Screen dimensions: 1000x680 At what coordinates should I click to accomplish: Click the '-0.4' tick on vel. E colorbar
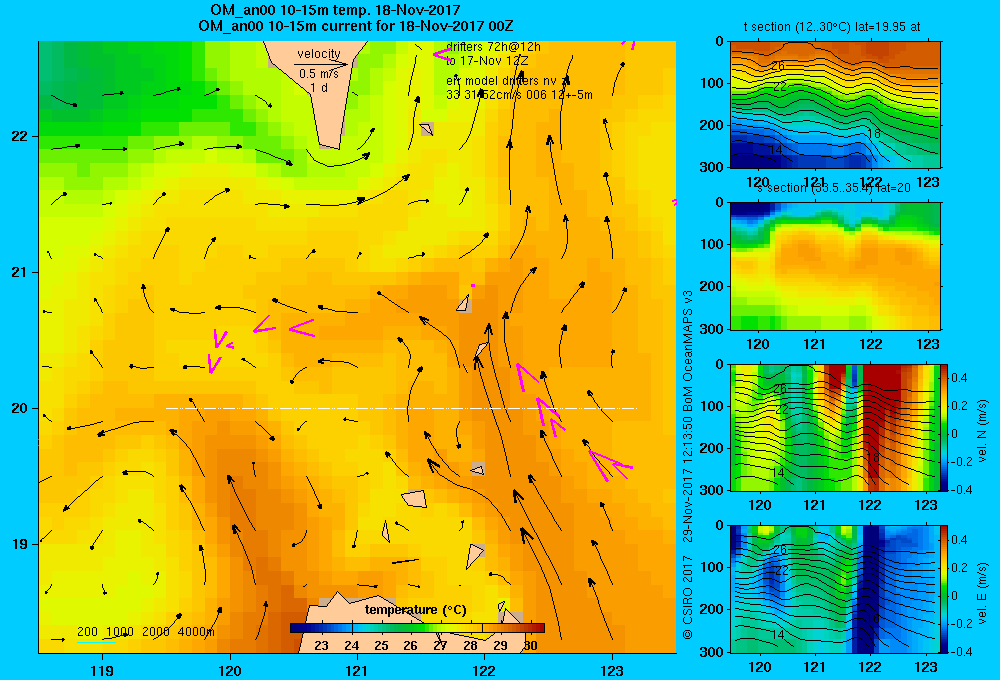[961, 651]
